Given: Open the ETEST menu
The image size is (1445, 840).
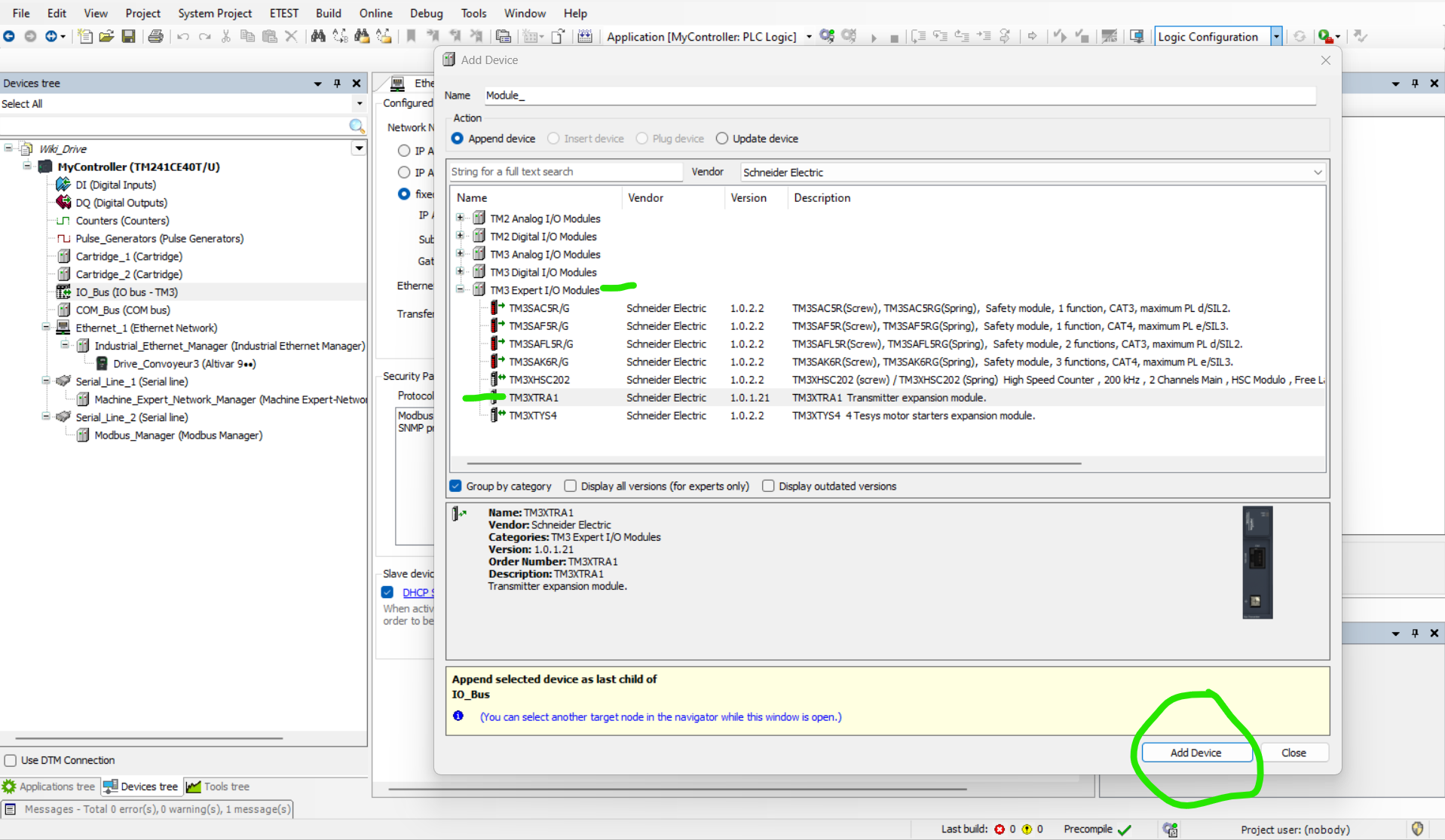Looking at the screenshot, I should click(283, 13).
